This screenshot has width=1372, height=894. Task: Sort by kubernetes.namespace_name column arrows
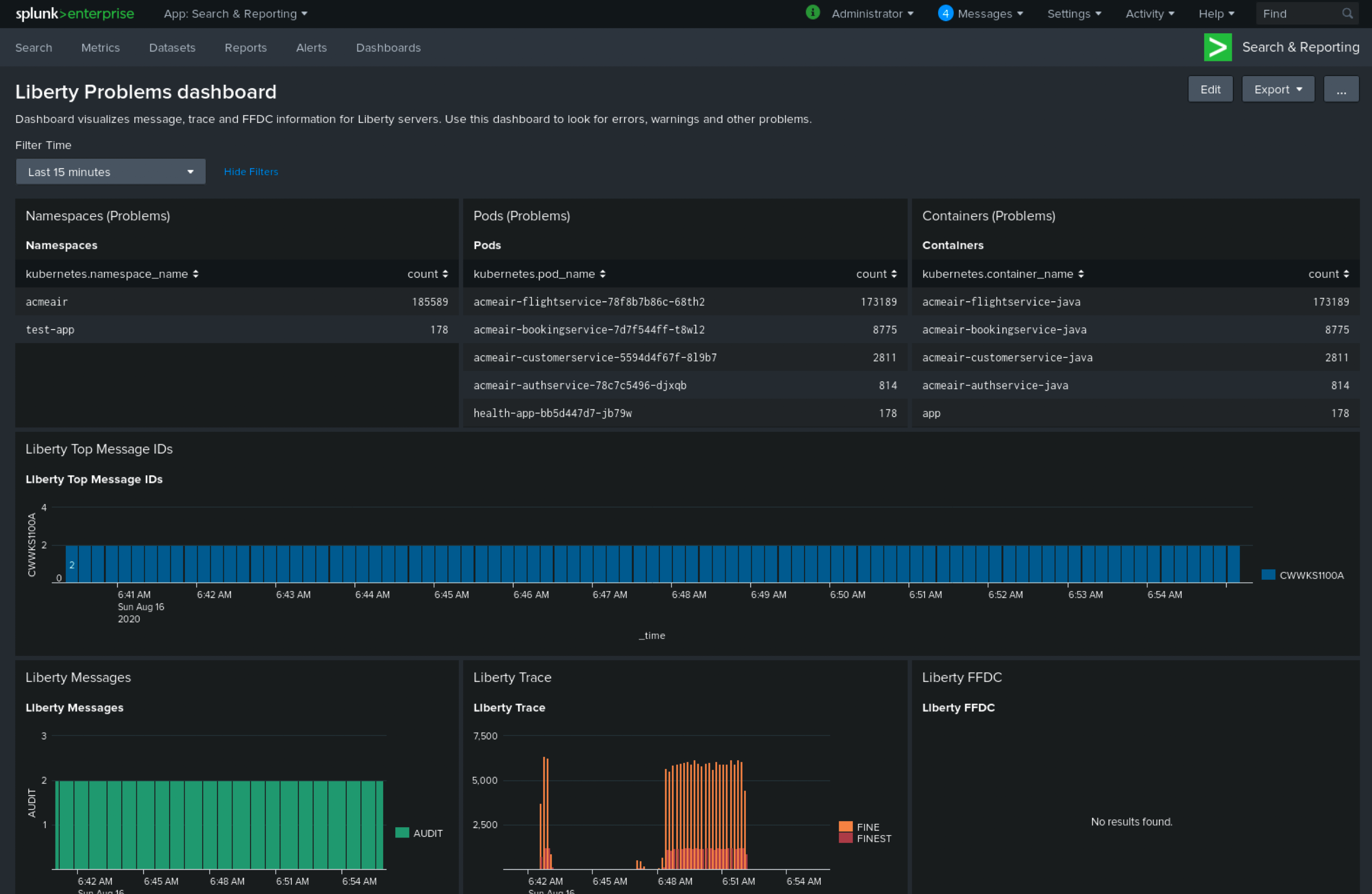[196, 274]
